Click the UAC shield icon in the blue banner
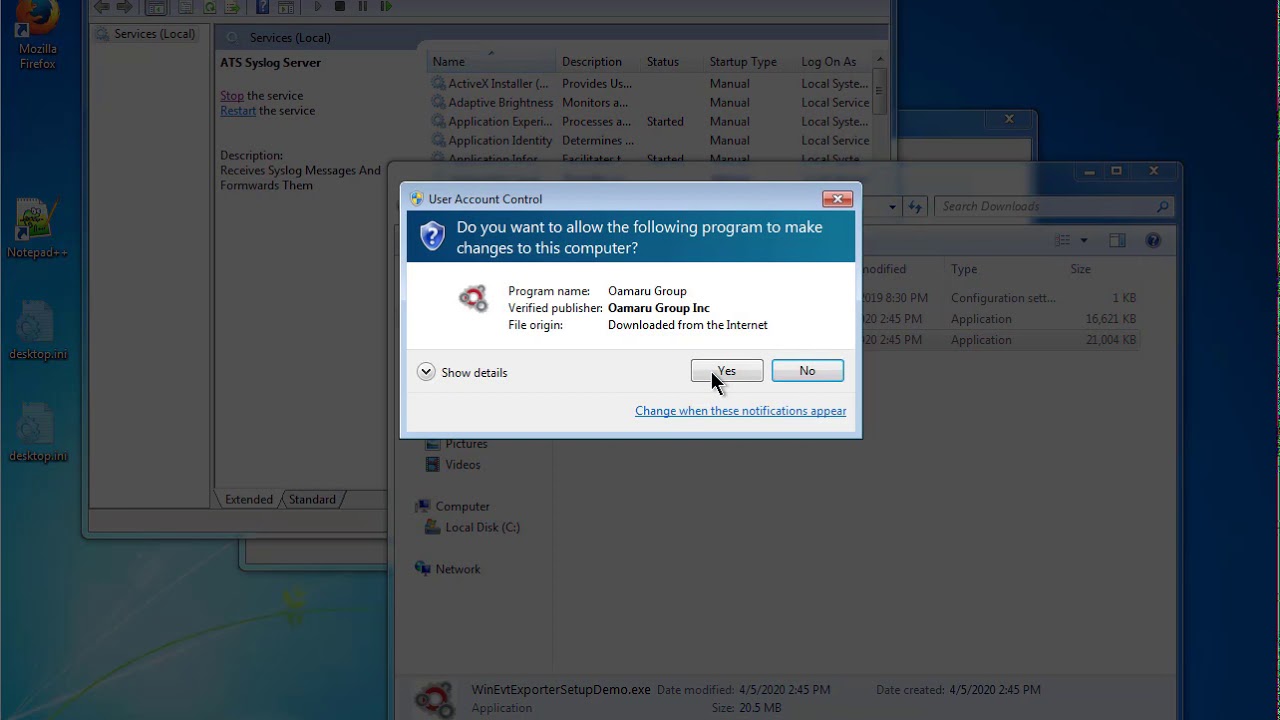Viewport: 1280px width, 720px height. [432, 236]
